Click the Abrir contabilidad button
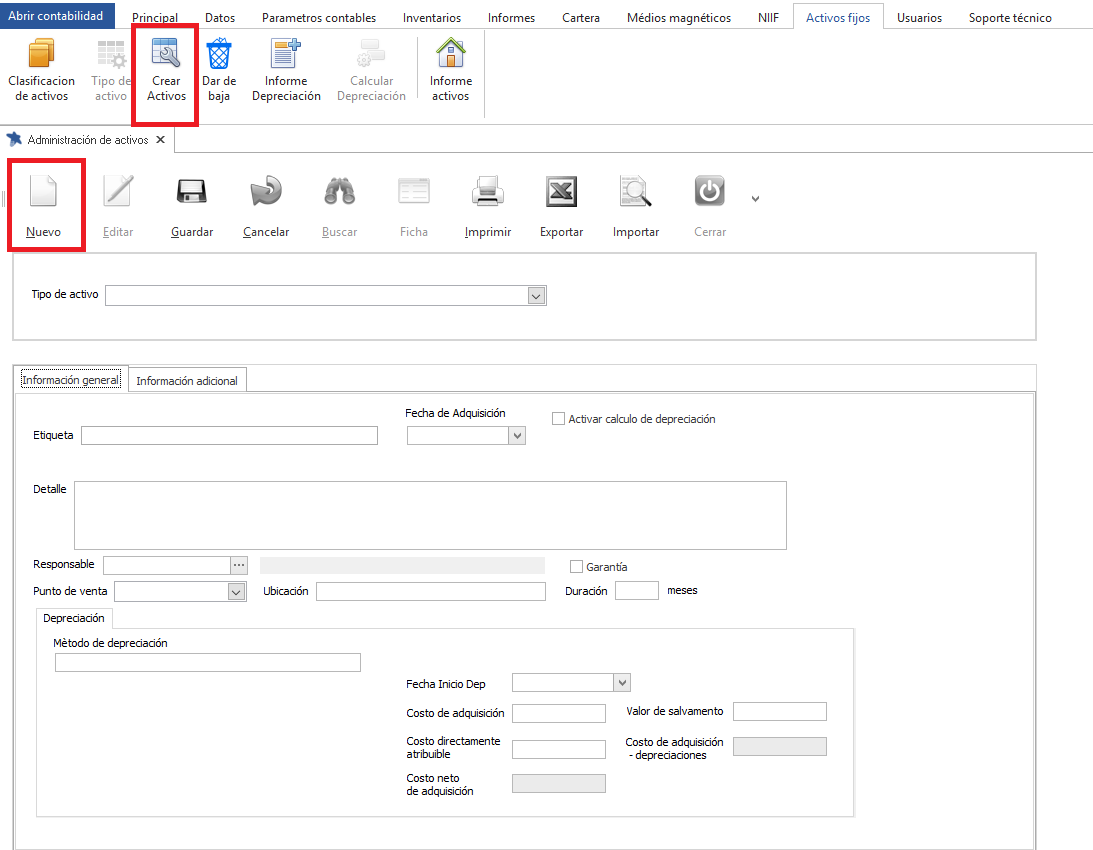The image size is (1093, 850). pyautogui.click(x=56, y=16)
